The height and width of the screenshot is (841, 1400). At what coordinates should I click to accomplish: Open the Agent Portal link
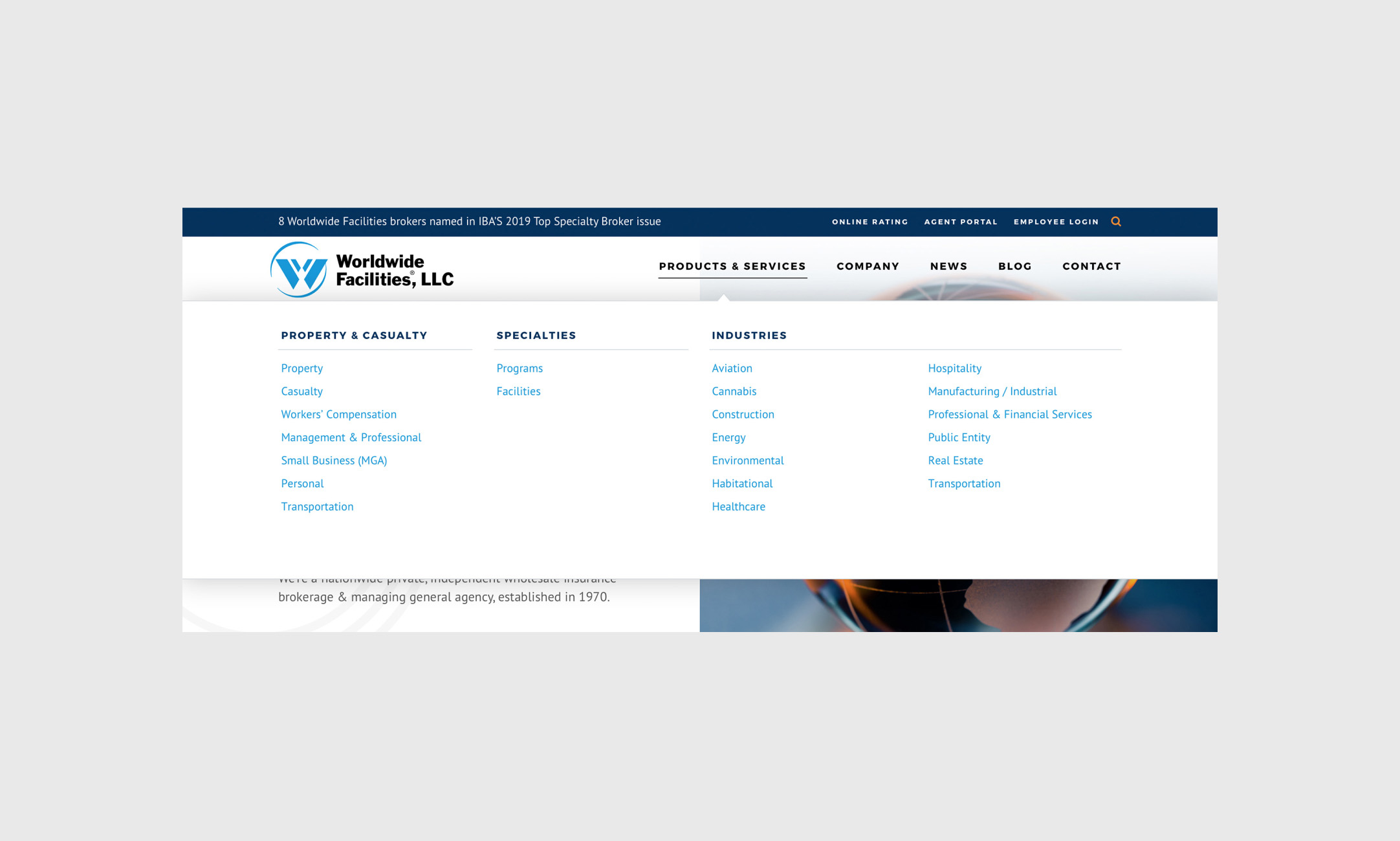[961, 221]
